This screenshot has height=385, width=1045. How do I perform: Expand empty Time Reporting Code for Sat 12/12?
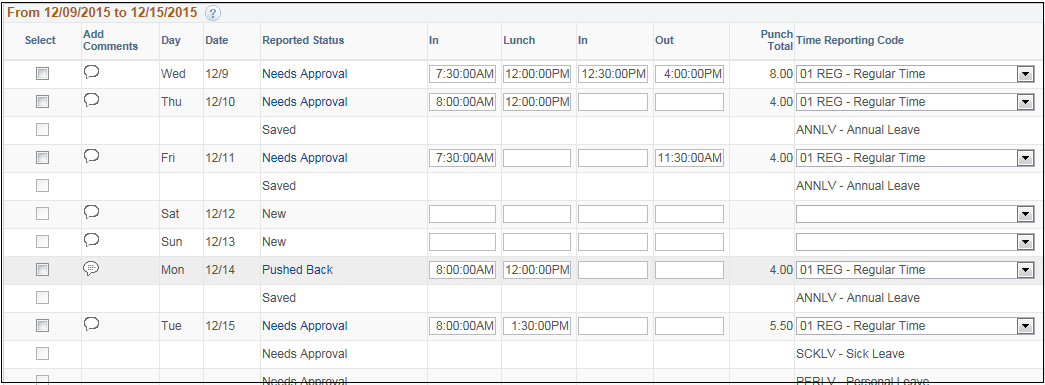click(x=914, y=214)
